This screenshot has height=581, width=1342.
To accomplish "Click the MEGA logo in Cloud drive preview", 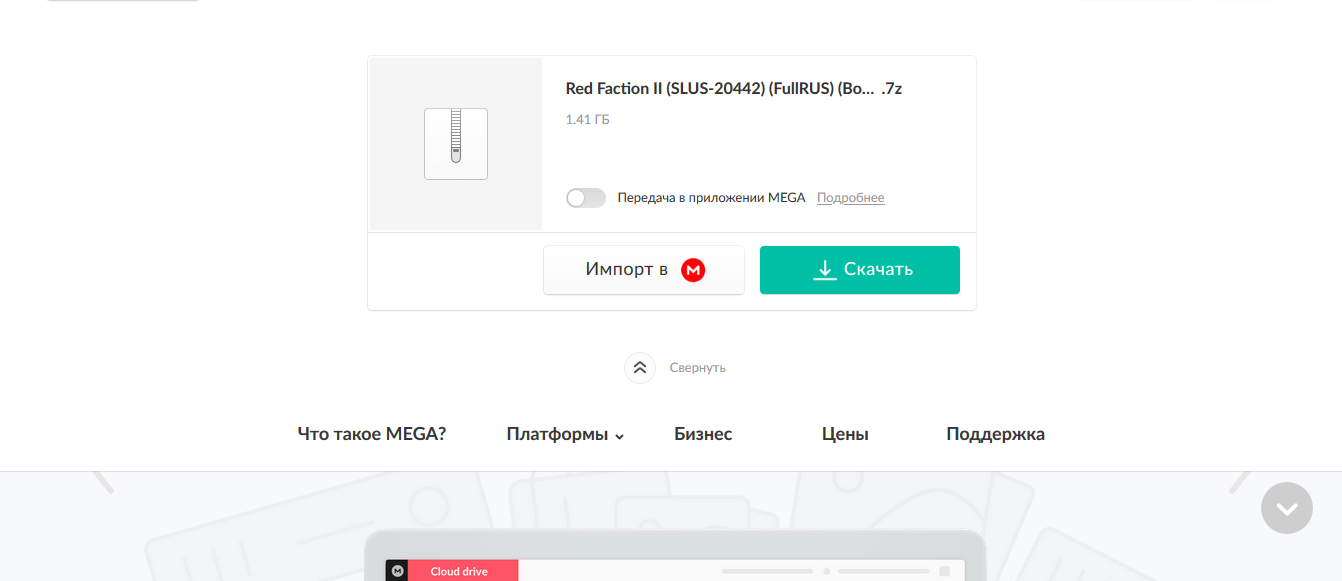I will 397,571.
